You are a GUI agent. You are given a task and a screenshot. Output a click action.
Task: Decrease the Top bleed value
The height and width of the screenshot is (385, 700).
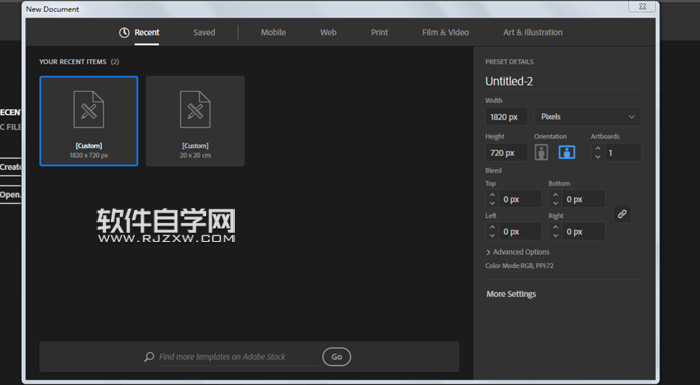[x=492, y=203]
